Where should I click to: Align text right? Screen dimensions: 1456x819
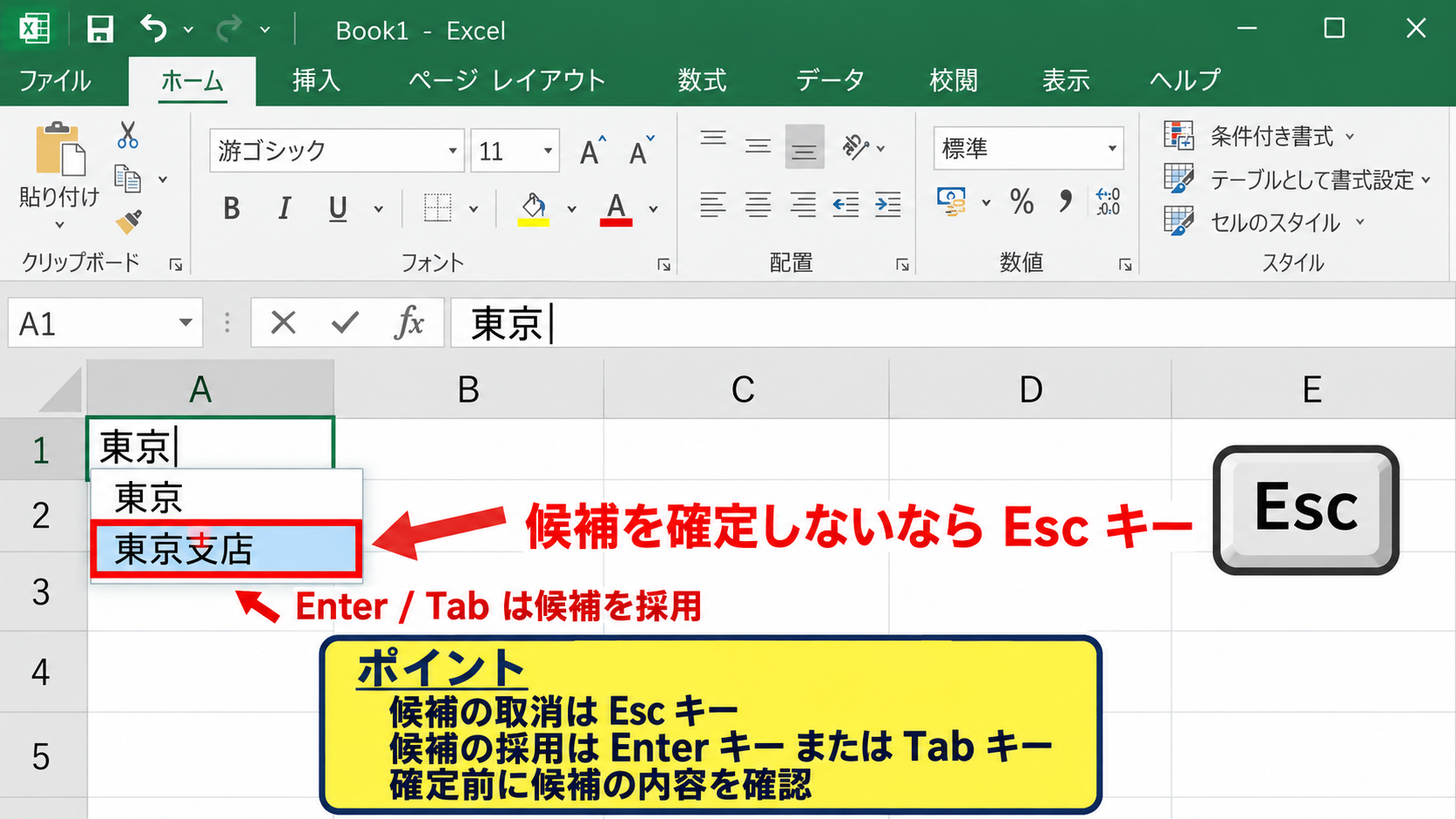(x=803, y=206)
